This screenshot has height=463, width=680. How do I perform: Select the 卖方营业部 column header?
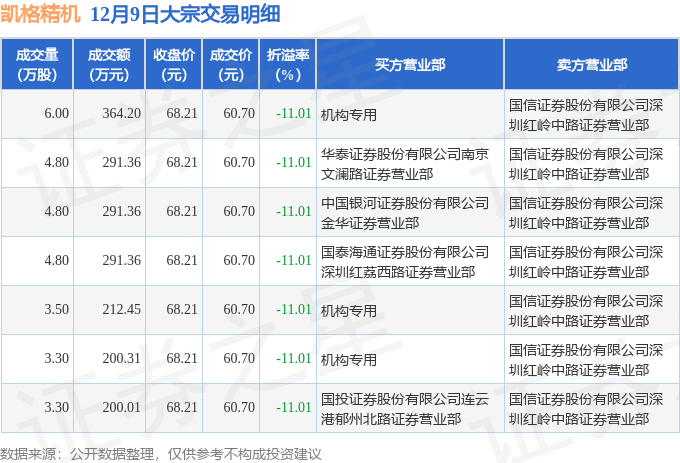[592, 65]
